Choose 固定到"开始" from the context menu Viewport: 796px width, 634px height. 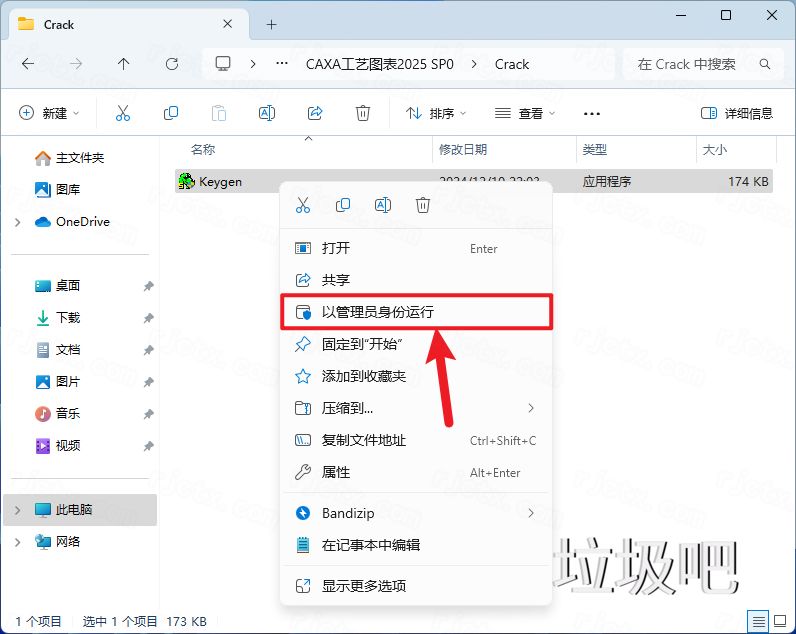pyautogui.click(x=416, y=344)
